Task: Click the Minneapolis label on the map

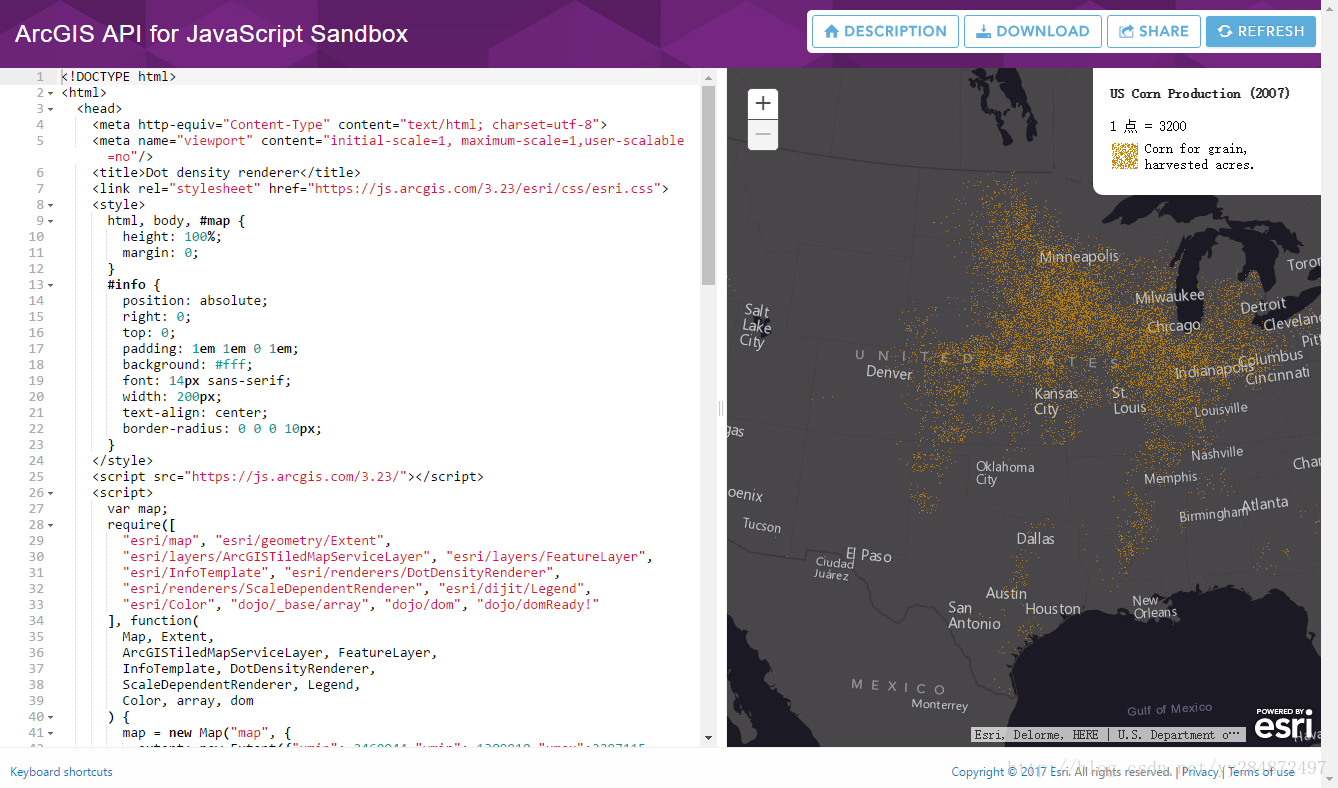Action: (x=1079, y=257)
